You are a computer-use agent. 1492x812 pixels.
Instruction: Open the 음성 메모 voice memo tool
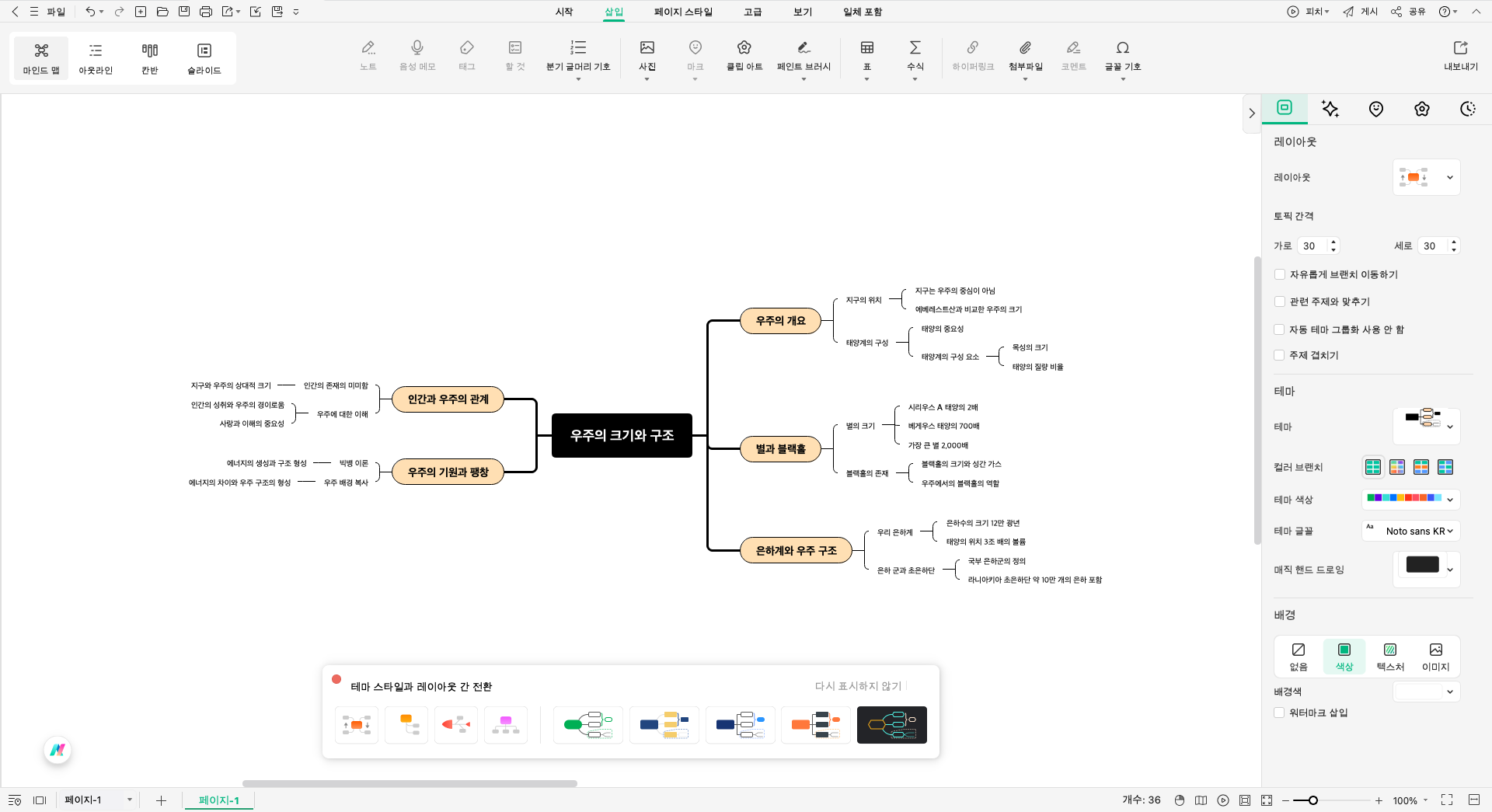(x=417, y=56)
